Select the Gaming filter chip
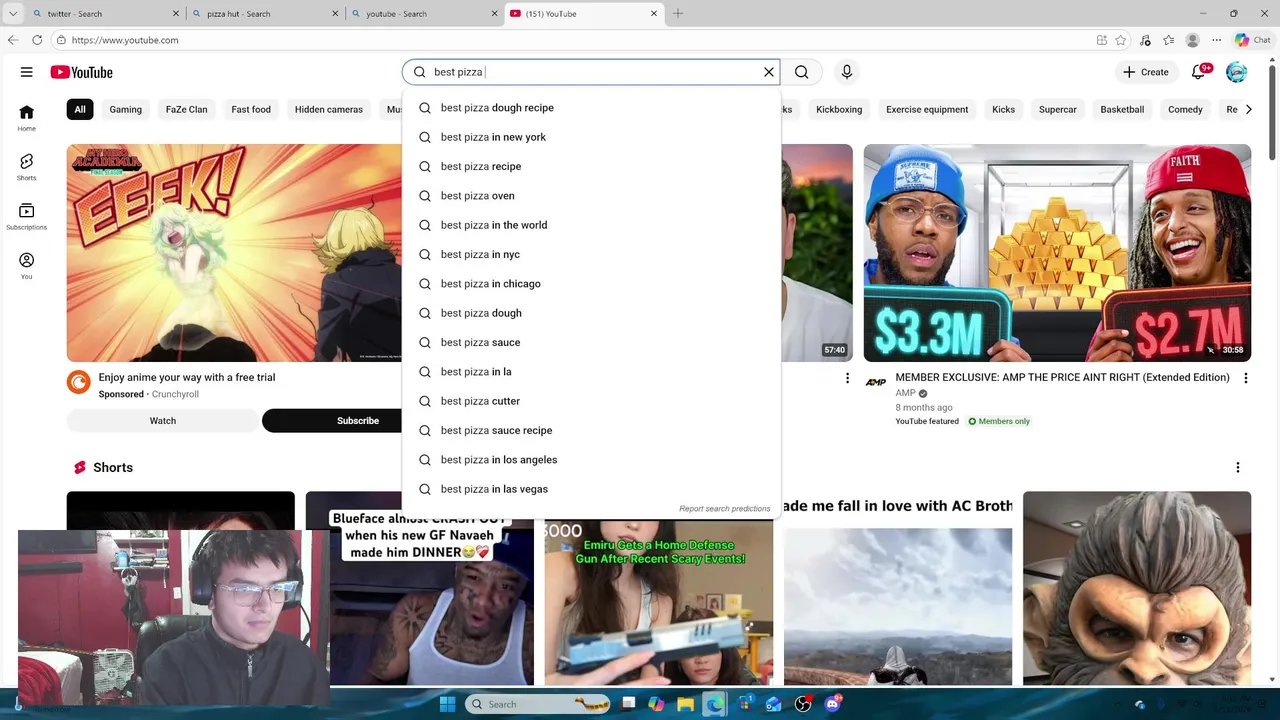This screenshot has height=720, width=1280. (x=126, y=109)
